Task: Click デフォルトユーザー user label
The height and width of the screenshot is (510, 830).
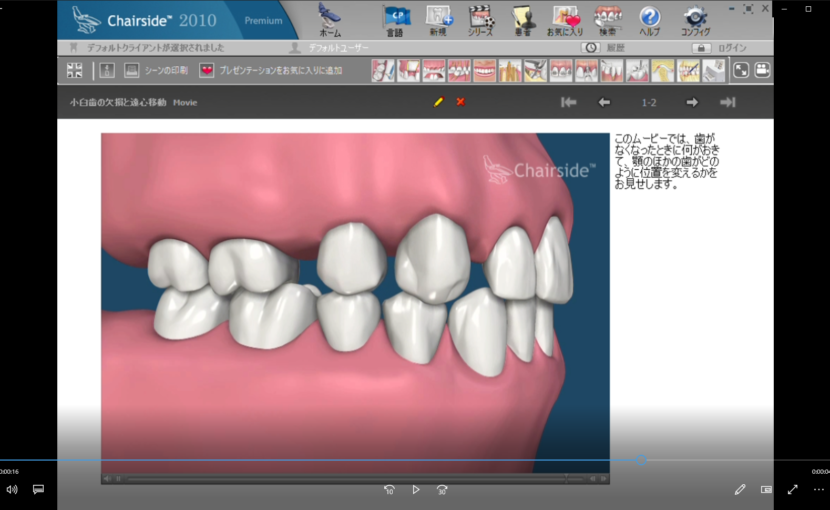Action: (338, 48)
